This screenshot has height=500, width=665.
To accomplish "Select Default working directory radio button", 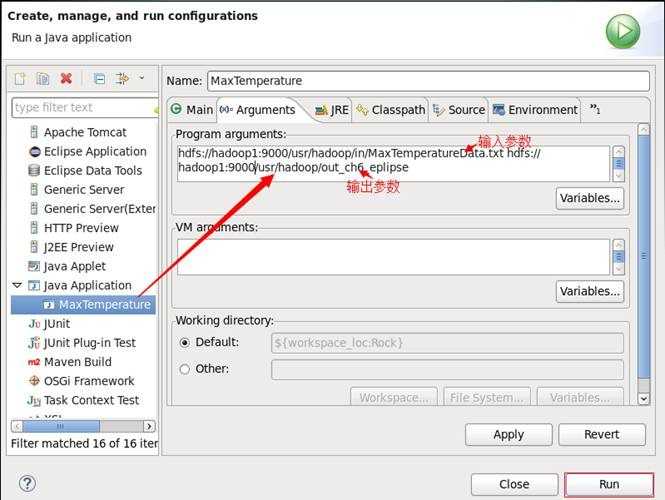I will coord(184,343).
